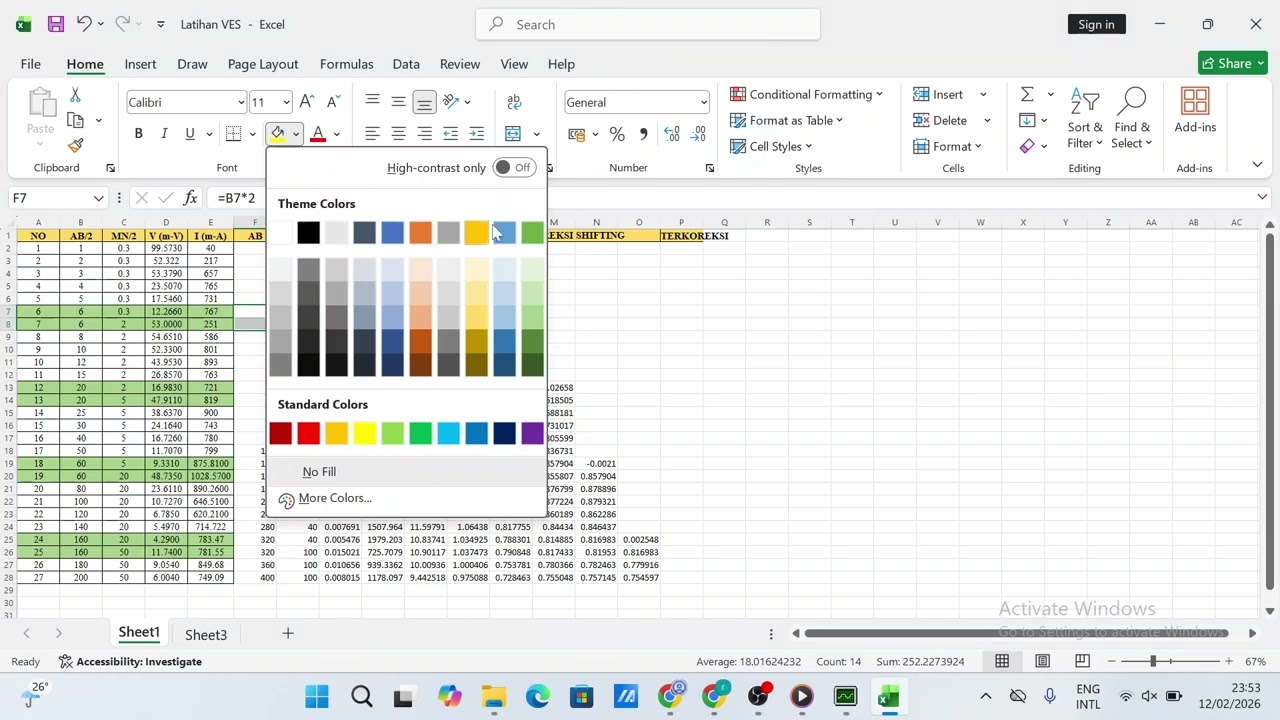This screenshot has width=1280, height=720.
Task: Click the Format Painter brush icon
Action: (75, 146)
